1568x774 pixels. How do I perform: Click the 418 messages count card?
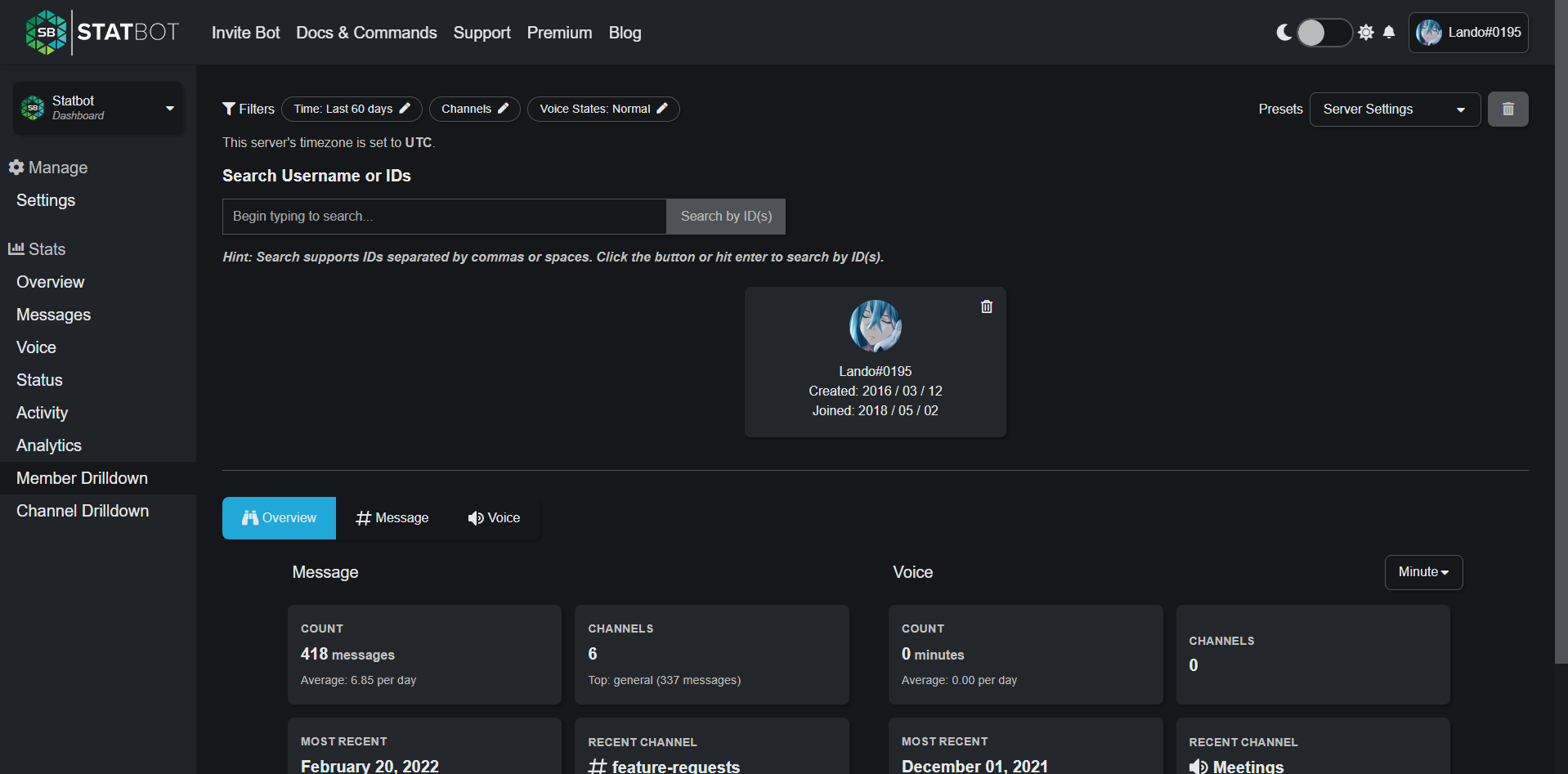(x=424, y=655)
